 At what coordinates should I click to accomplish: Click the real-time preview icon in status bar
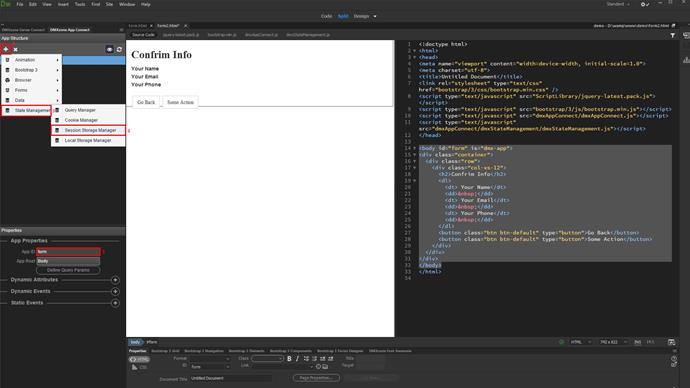point(671,342)
